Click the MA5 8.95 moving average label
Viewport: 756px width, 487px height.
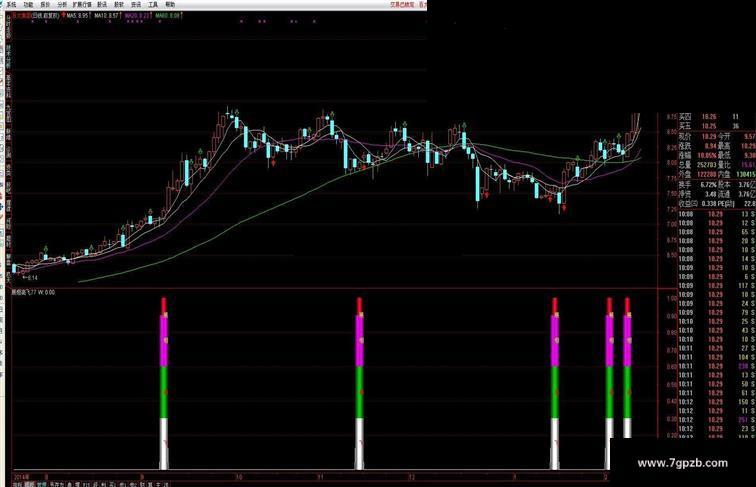[78, 15]
